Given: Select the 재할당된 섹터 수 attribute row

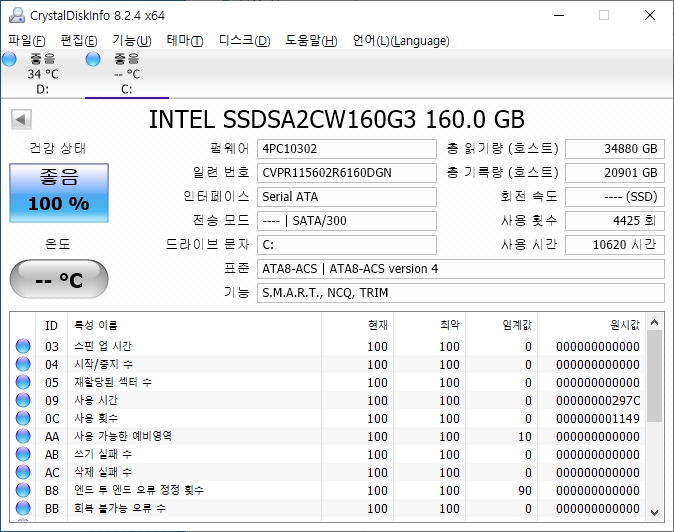Looking at the screenshot, I should pos(328,382).
